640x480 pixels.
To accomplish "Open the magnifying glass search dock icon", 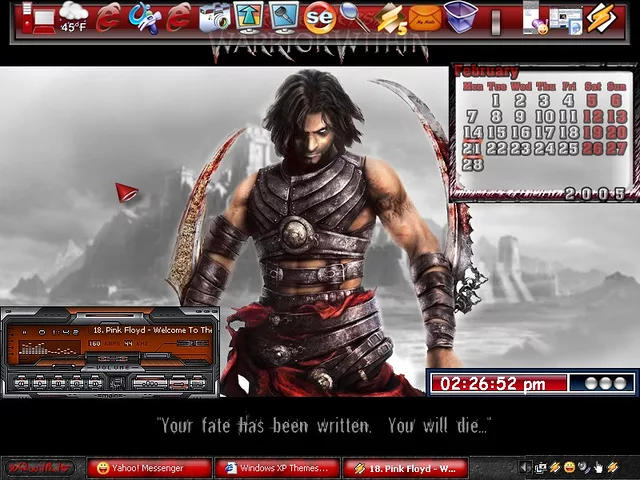I will (354, 17).
